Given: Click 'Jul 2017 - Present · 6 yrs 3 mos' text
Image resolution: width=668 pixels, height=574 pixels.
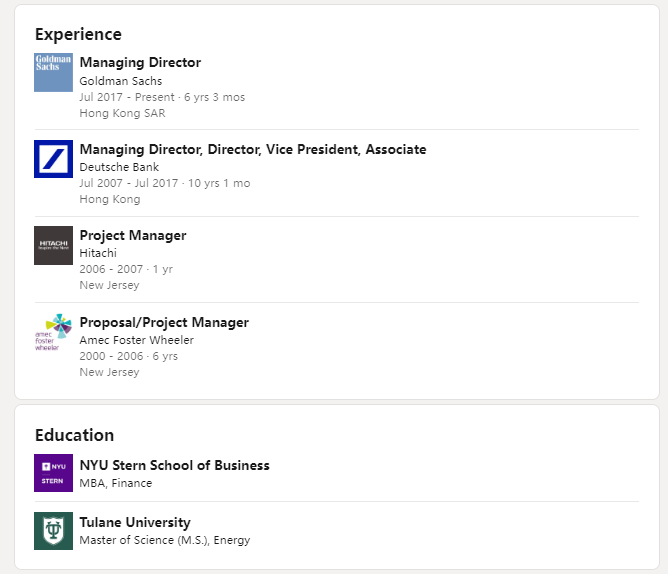Looking at the screenshot, I should click(162, 97).
